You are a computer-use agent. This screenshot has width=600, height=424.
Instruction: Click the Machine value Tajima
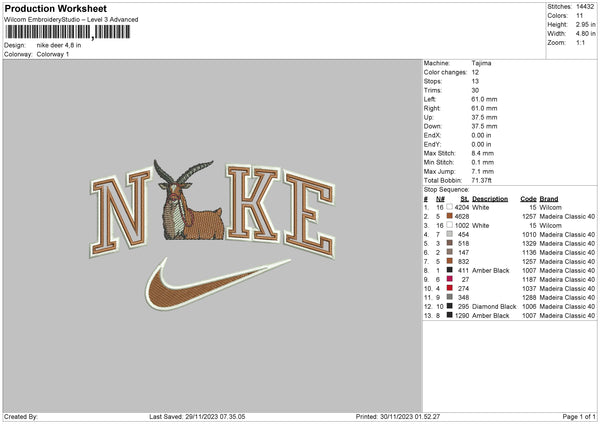coord(481,63)
